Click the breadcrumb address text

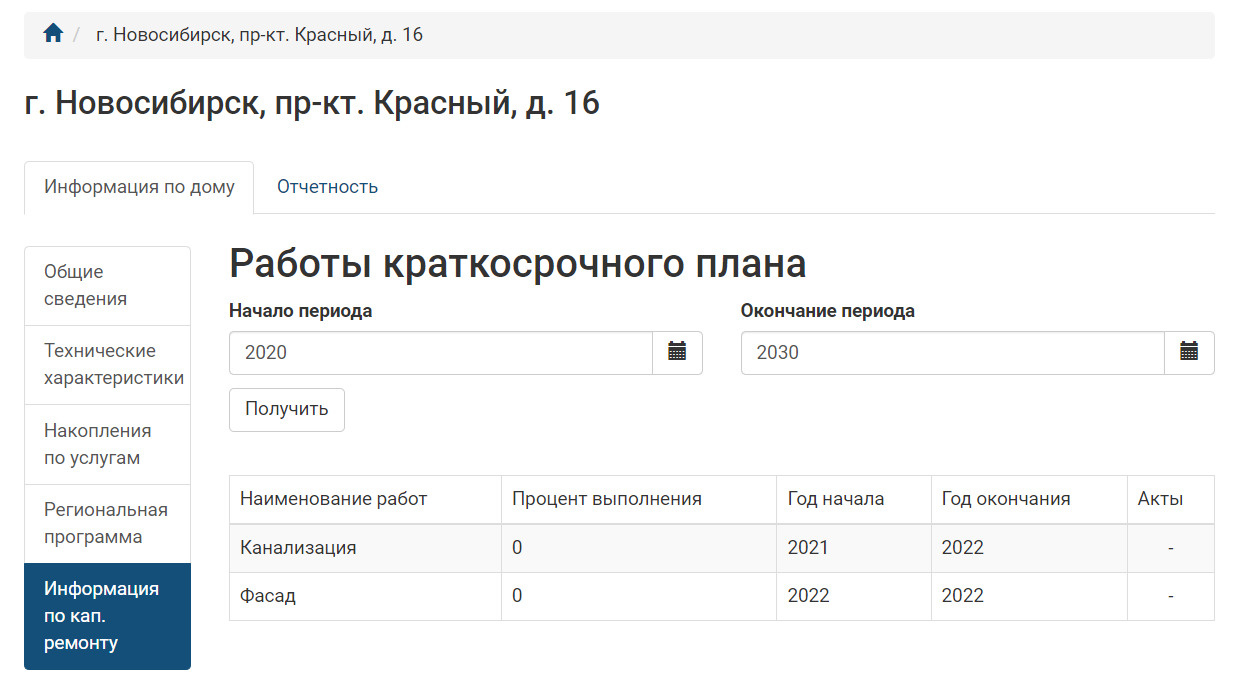259,35
